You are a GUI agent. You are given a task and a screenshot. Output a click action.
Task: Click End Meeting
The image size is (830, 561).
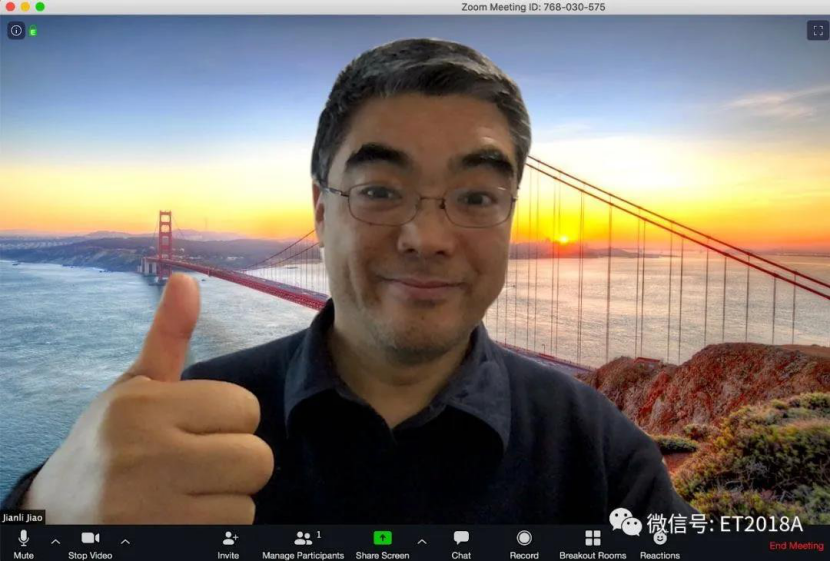pos(796,546)
